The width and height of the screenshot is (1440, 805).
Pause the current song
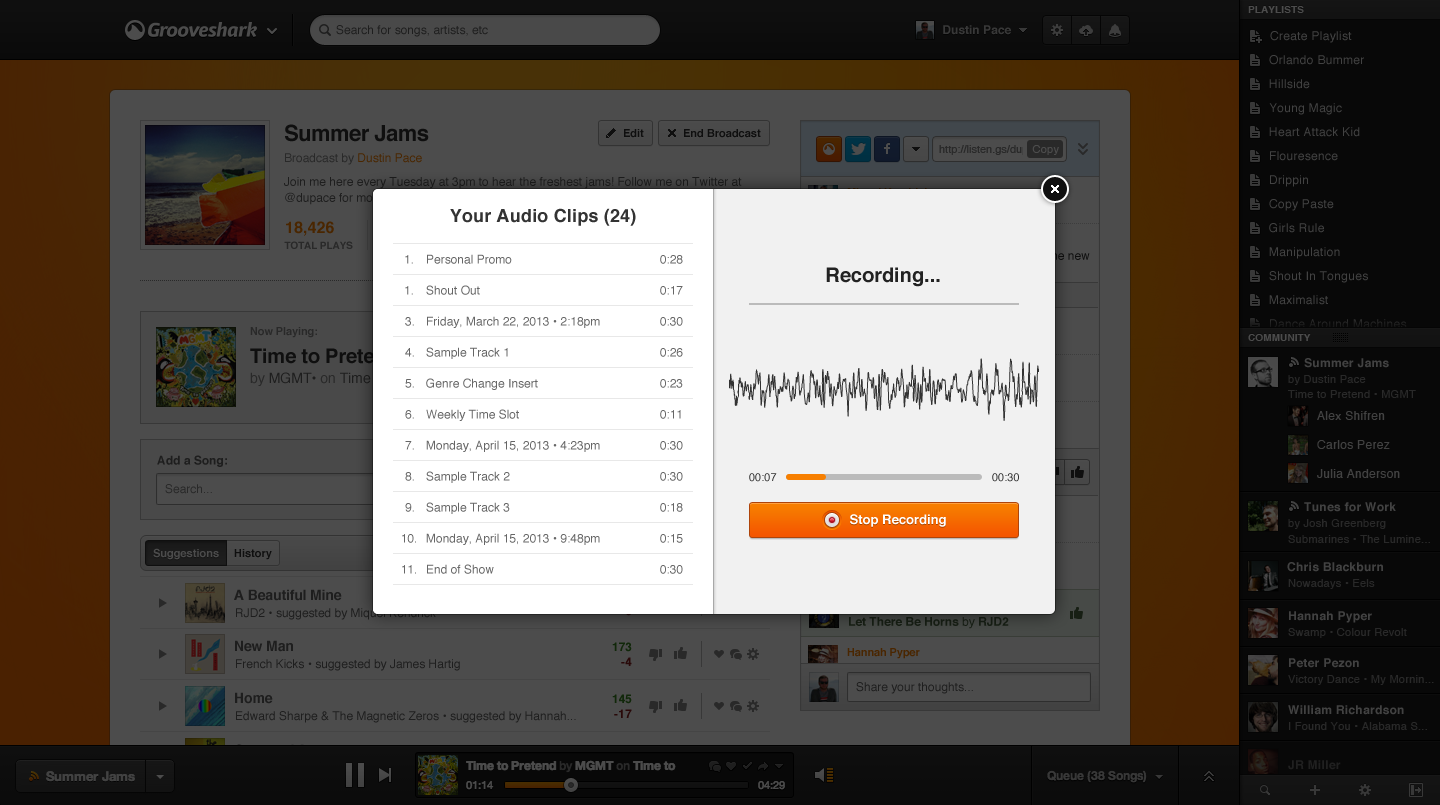pos(354,775)
